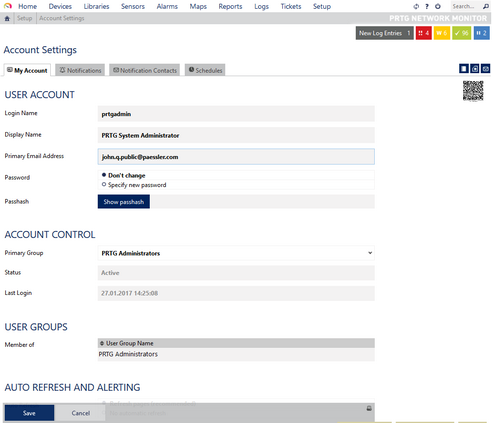Click the yellow warning sensors badge
Image resolution: width=492 pixels, height=423 pixels.
pyautogui.click(x=442, y=33)
